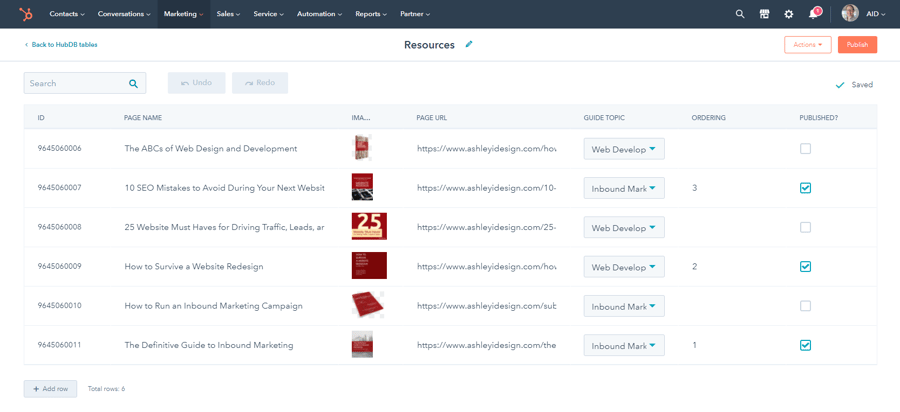The image size is (900, 412).
Task: Click ID cell 9645060006
Action: click(x=60, y=149)
